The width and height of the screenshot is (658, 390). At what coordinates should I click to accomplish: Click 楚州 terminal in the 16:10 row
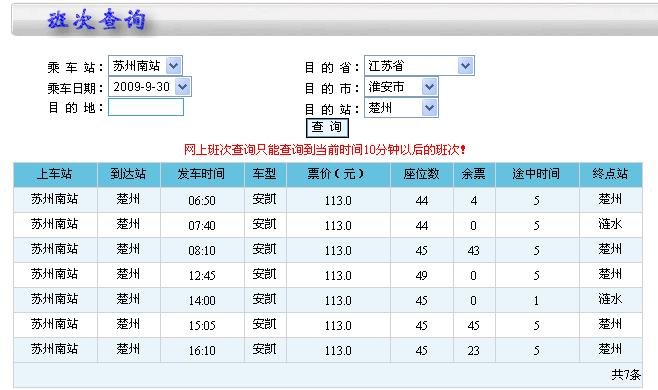point(611,349)
